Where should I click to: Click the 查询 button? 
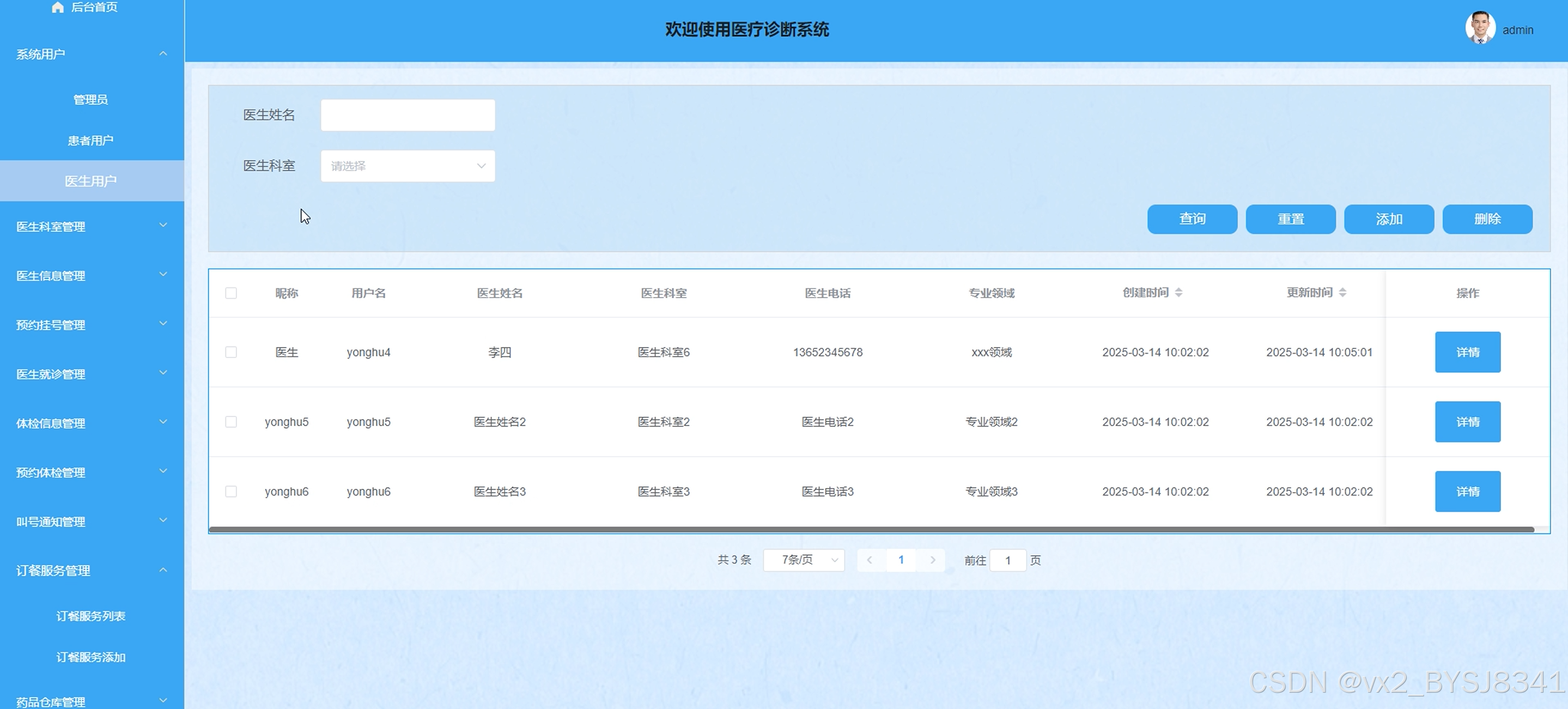[x=1192, y=219]
